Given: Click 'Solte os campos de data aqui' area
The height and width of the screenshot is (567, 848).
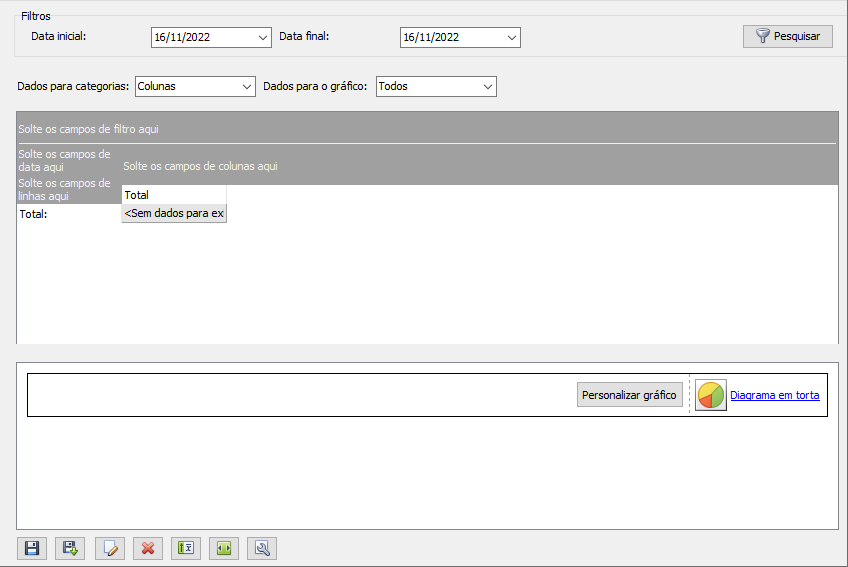Looking at the screenshot, I should click(64, 161).
